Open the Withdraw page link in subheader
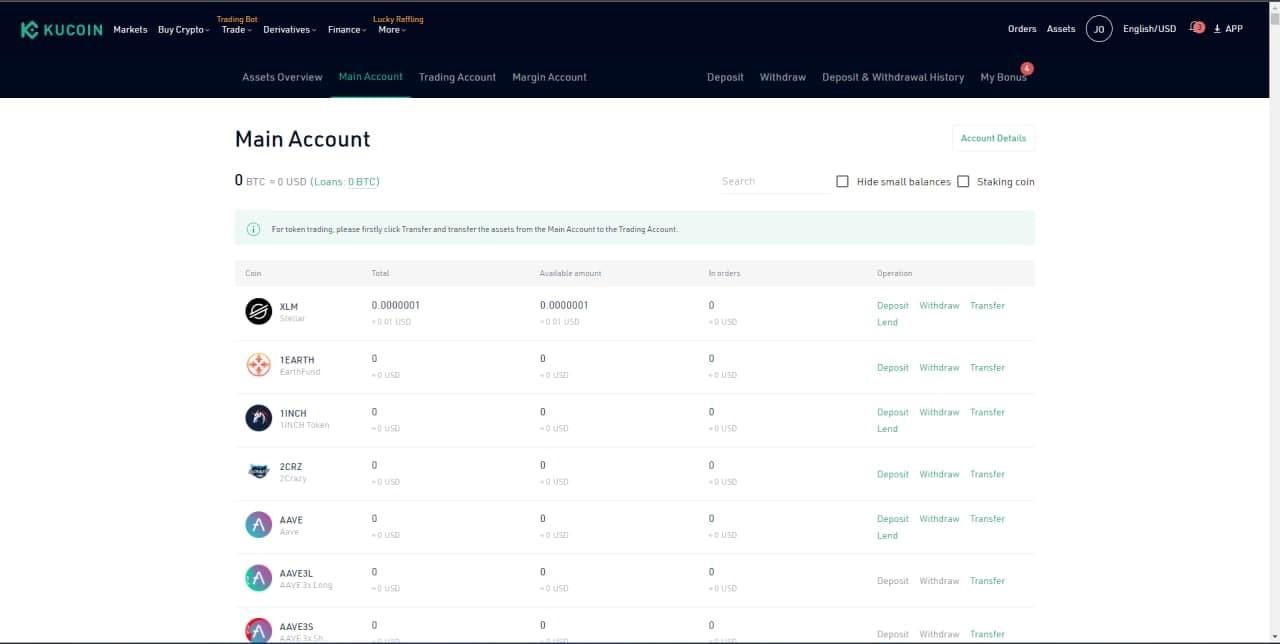The width and height of the screenshot is (1280, 644). (782, 77)
